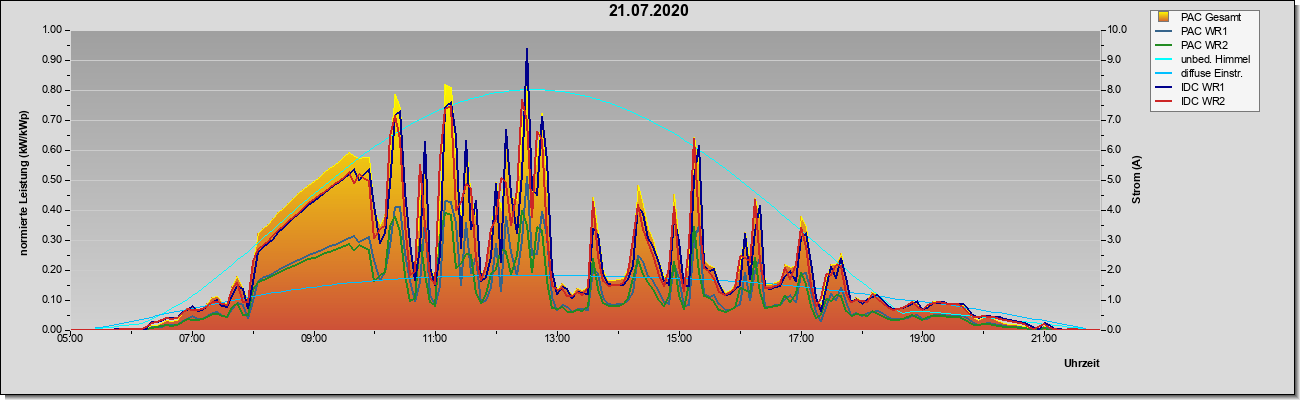Viewport: 1300px width, 400px height.
Task: Click the Uhrzeit axis title
Action: coord(1082,364)
